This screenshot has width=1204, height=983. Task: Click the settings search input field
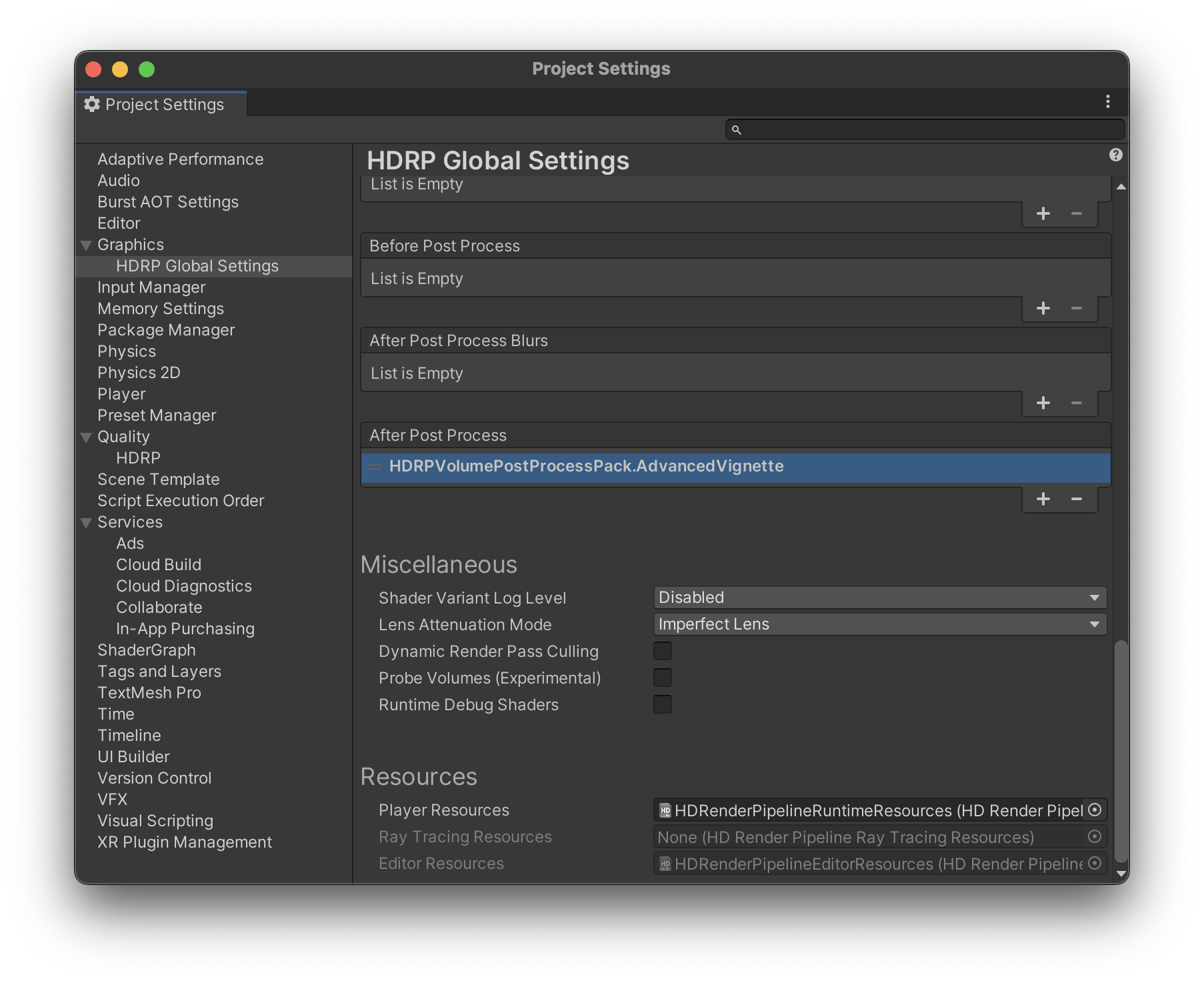(x=925, y=129)
